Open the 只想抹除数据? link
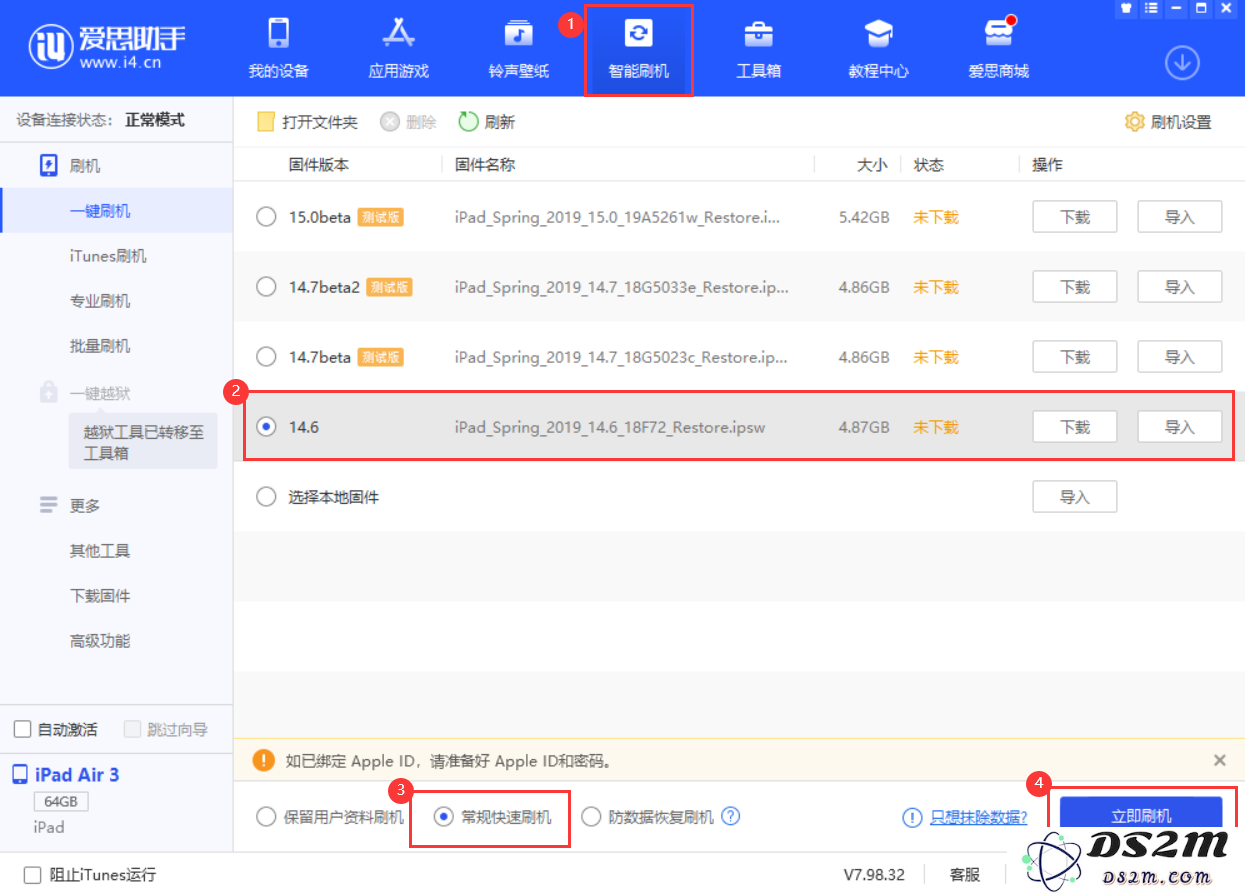The height and width of the screenshot is (895, 1245). (x=979, y=817)
